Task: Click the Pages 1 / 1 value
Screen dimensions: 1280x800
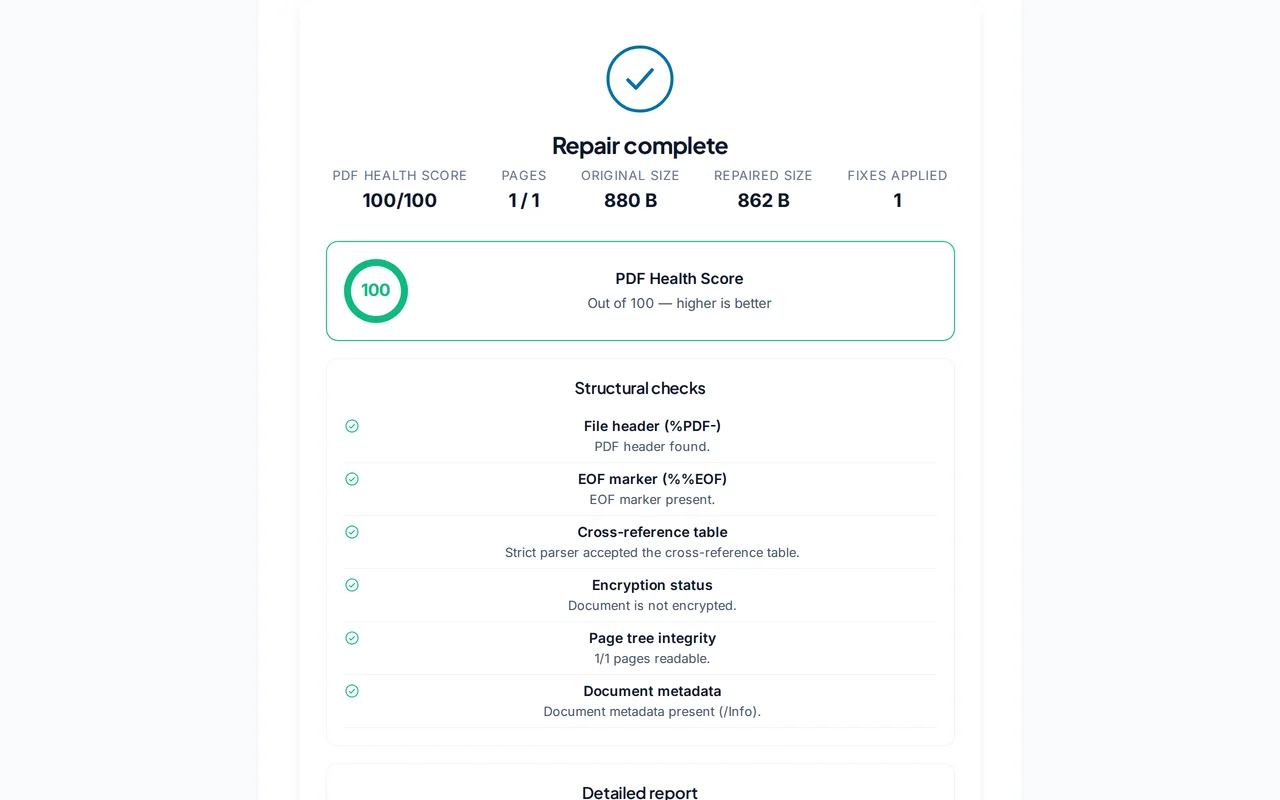Action: point(524,200)
